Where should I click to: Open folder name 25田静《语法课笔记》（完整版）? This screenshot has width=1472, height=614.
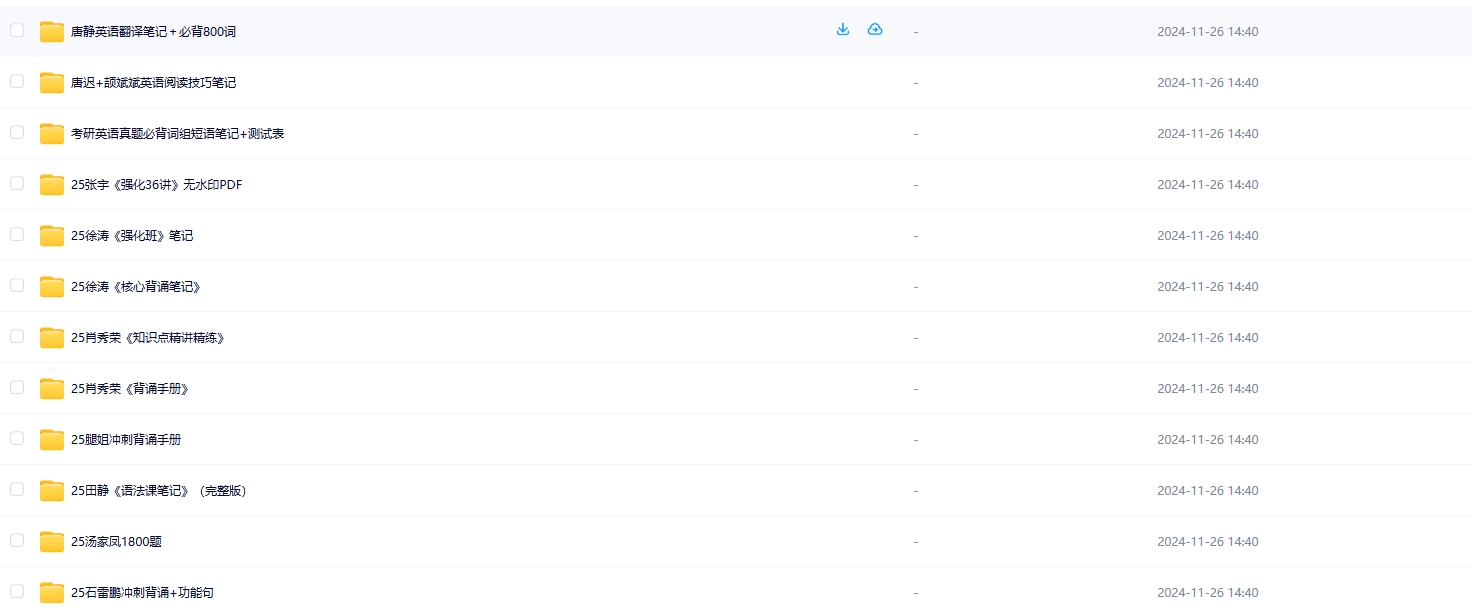point(159,491)
